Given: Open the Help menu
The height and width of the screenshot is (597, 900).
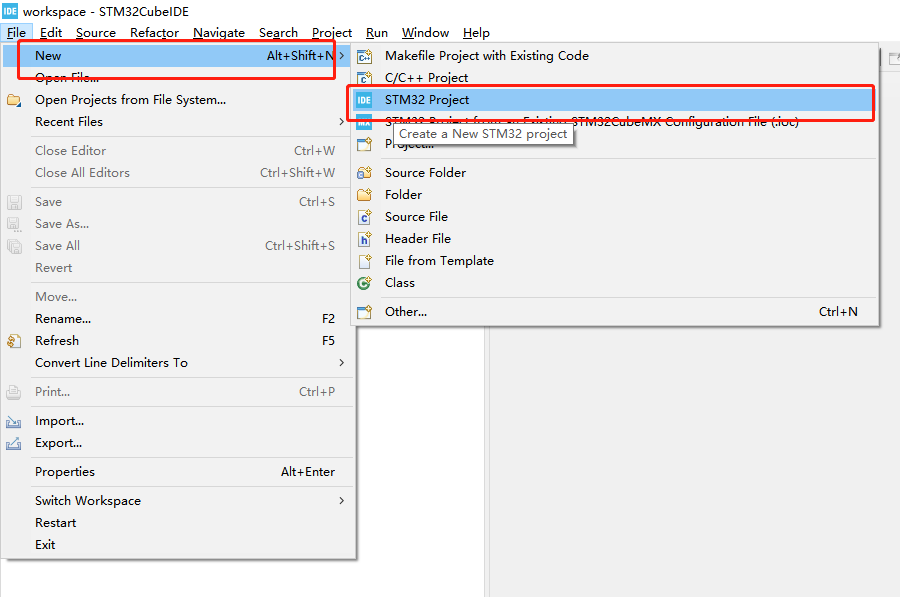Looking at the screenshot, I should 476,33.
